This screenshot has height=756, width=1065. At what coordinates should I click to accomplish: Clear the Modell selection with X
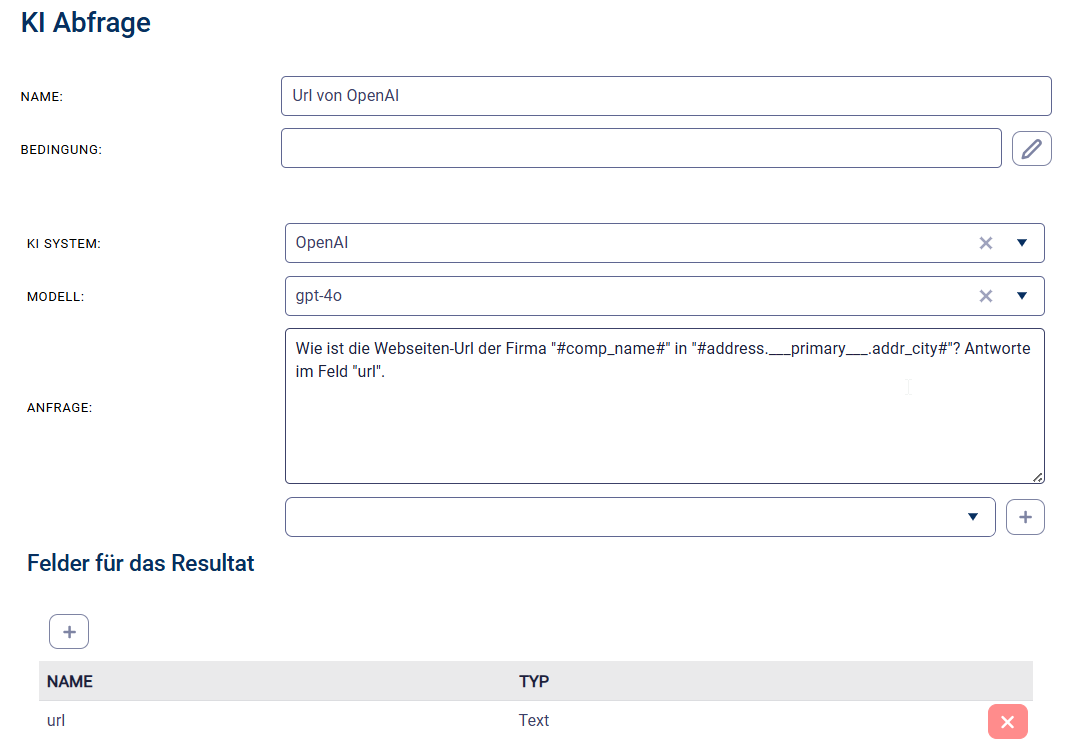click(985, 296)
